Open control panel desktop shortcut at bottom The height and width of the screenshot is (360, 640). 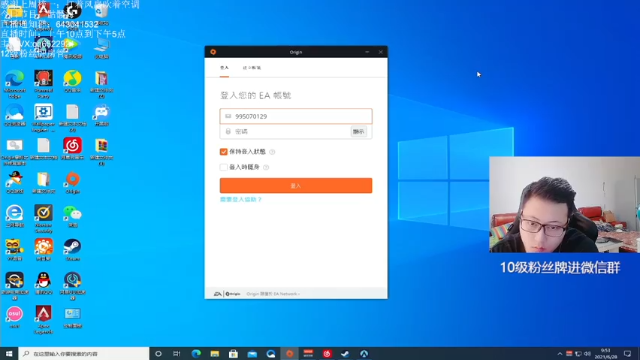click(x=73, y=317)
